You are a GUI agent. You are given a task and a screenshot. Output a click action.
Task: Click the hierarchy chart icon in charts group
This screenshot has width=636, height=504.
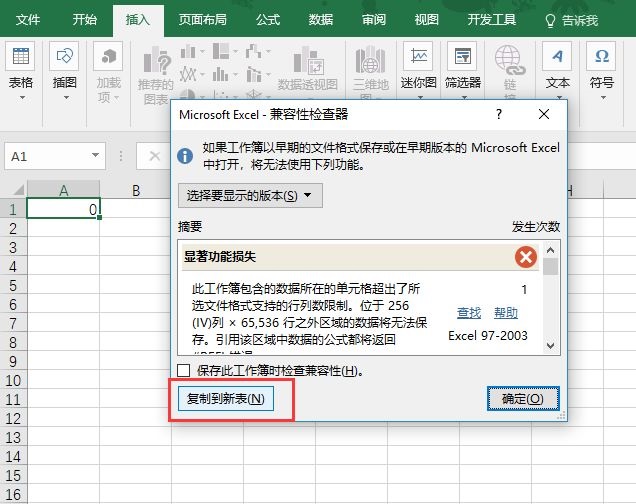(x=221, y=51)
